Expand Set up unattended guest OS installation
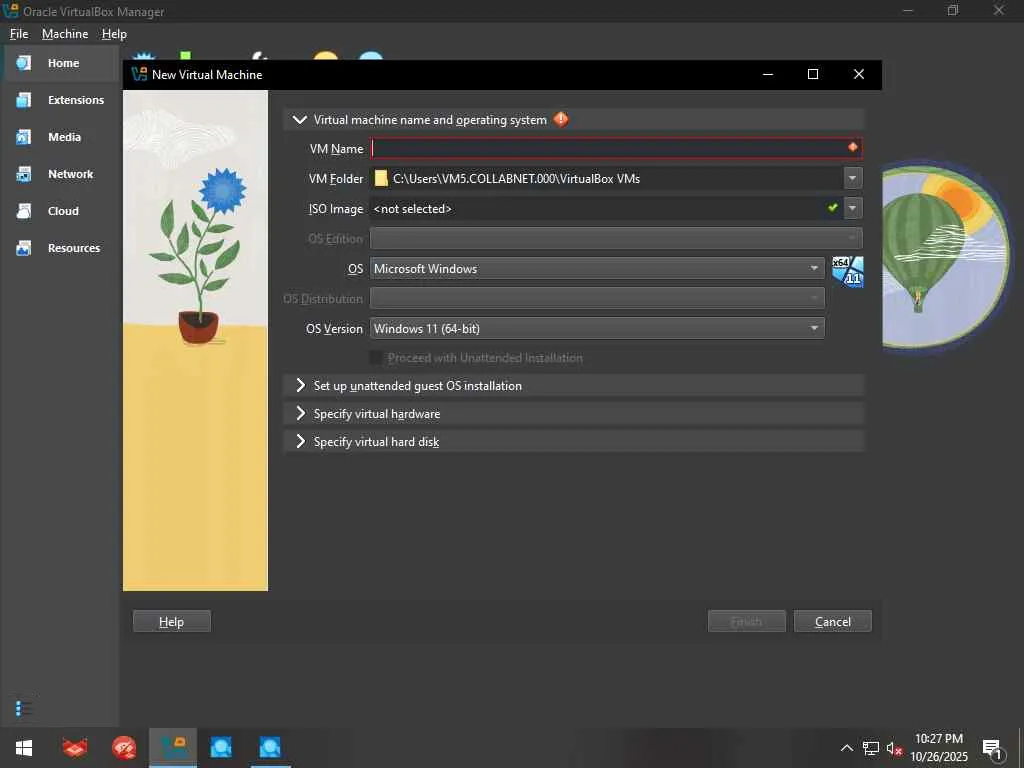1024x768 pixels. click(574, 386)
